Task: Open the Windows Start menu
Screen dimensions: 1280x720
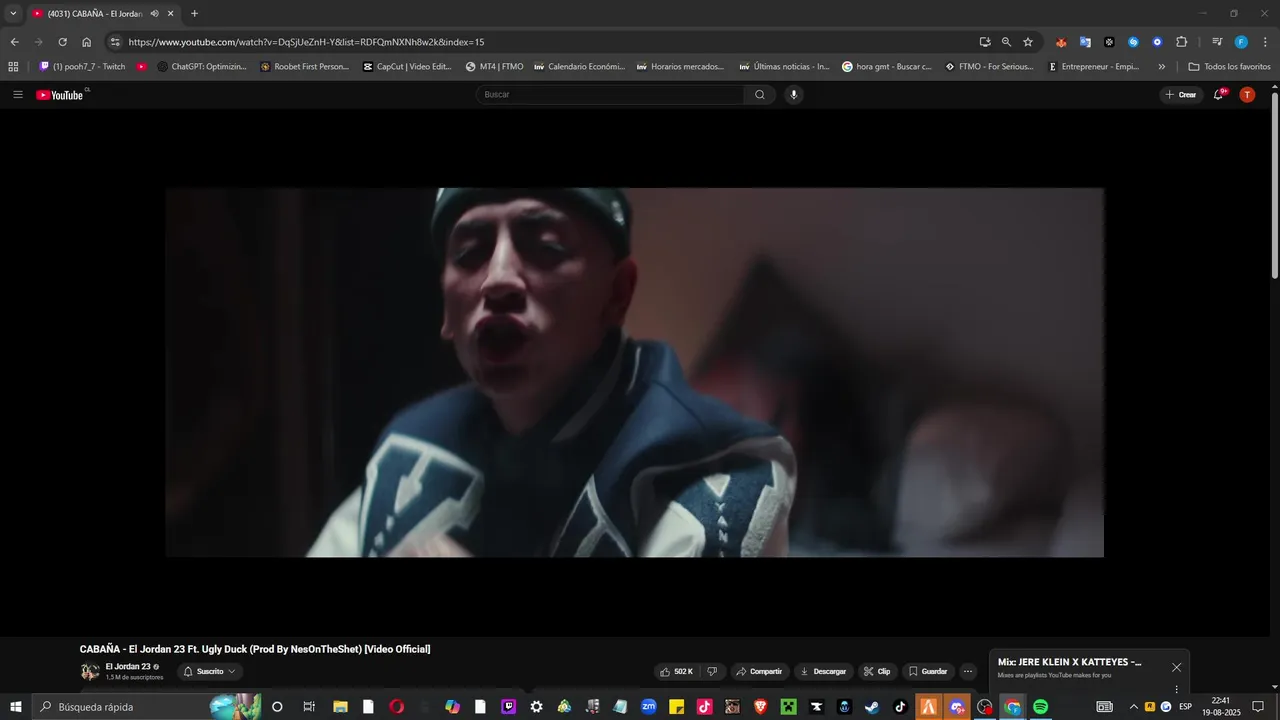Action: coord(15,707)
